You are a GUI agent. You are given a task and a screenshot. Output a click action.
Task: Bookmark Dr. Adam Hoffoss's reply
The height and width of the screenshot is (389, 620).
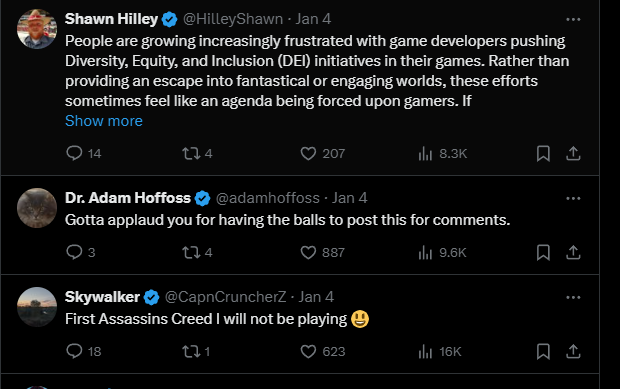[x=543, y=252]
